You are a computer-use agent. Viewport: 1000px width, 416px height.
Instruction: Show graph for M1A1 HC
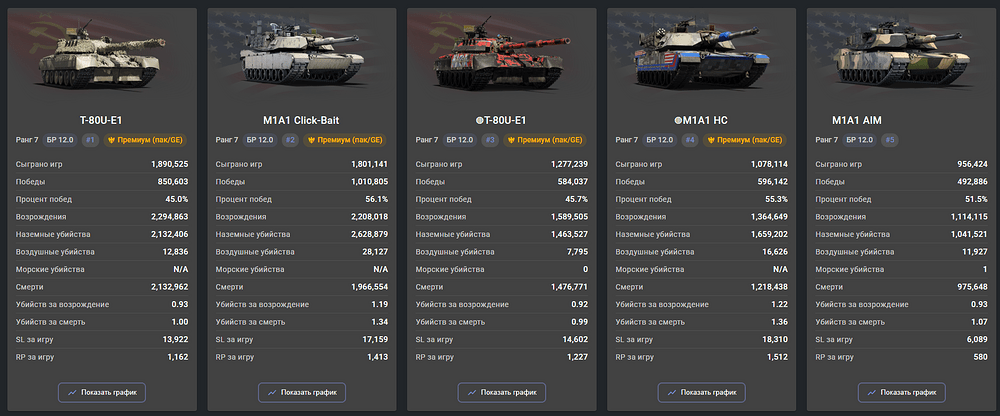click(x=701, y=392)
